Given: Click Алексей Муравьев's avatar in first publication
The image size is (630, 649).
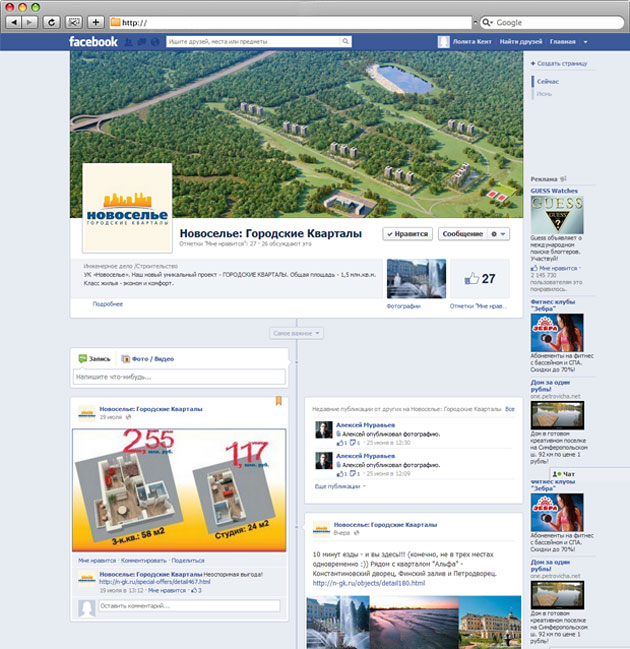Looking at the screenshot, I should pos(324,430).
